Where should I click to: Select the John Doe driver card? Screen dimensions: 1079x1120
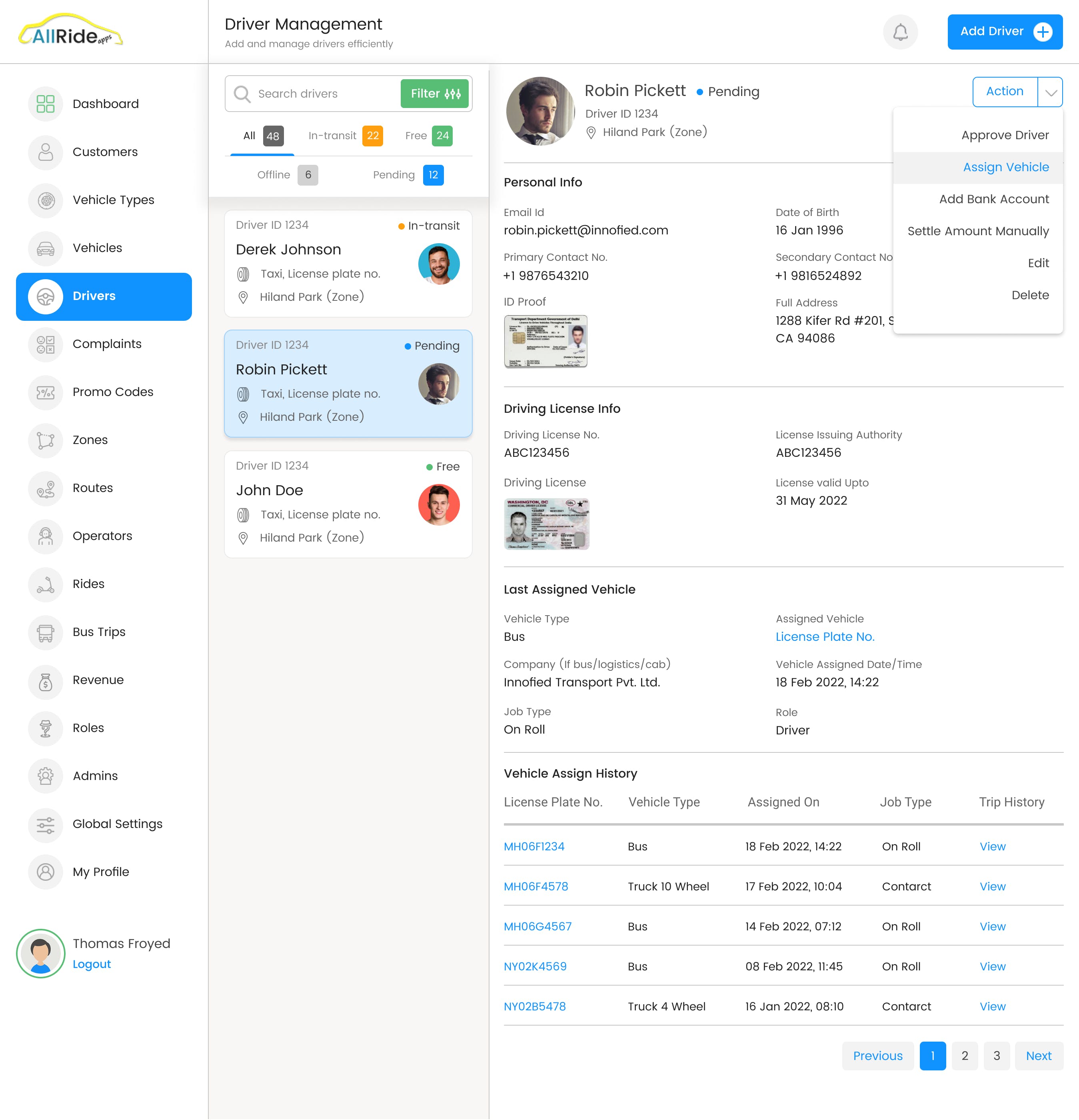tap(348, 504)
